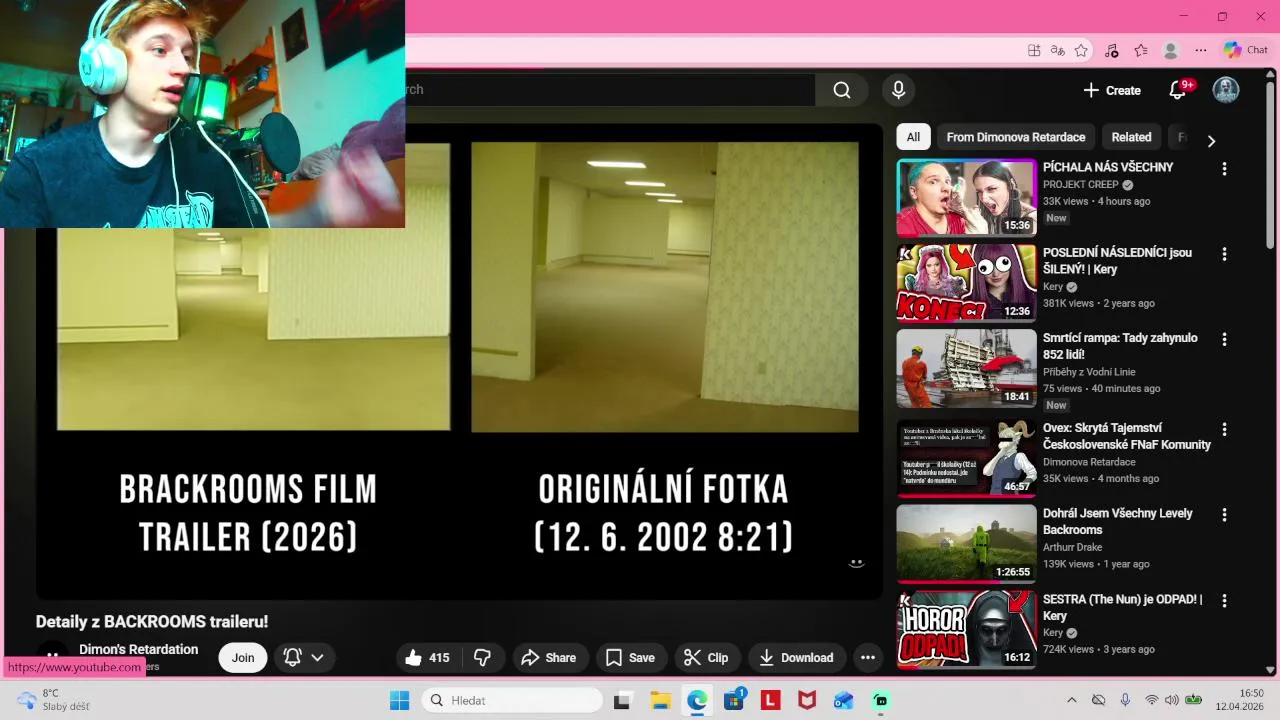This screenshot has height=720, width=1280.
Task: Open Task View from the taskbar
Action: pos(623,700)
